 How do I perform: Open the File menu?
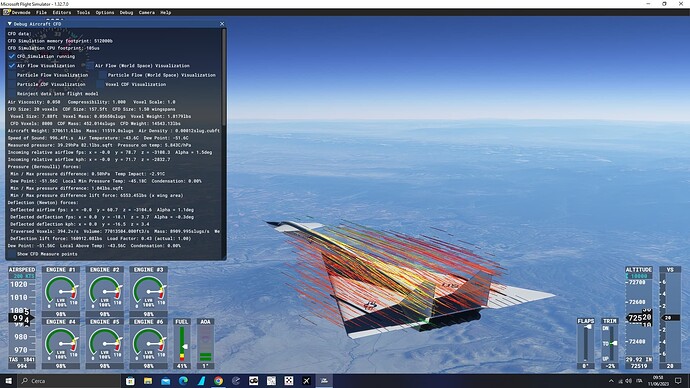click(x=41, y=12)
